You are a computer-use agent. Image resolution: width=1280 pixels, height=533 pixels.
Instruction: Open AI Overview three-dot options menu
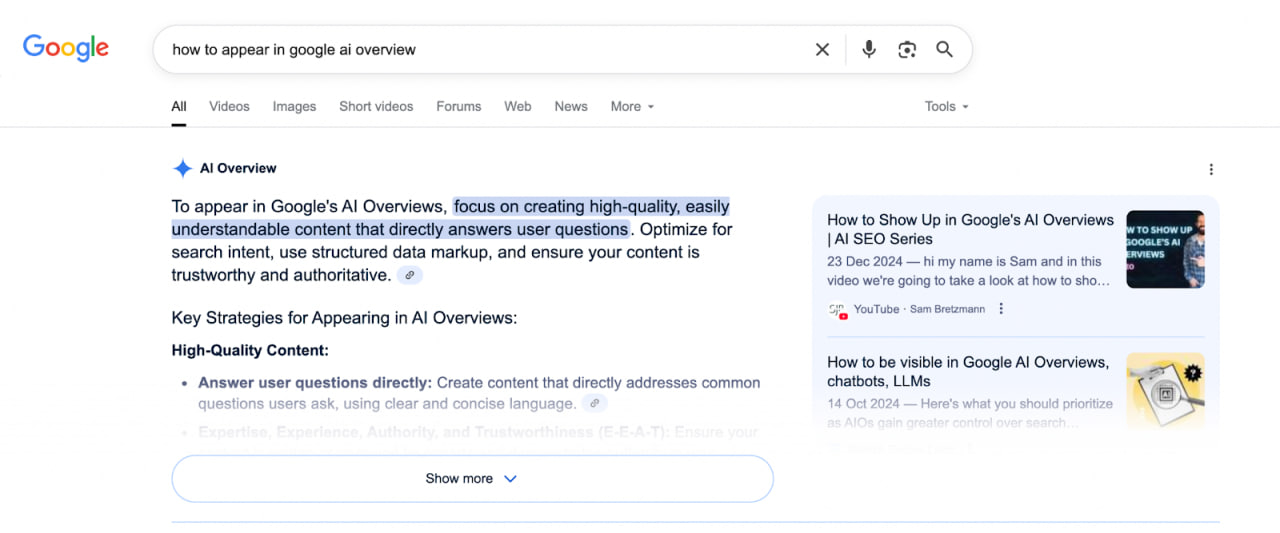pos(1211,170)
